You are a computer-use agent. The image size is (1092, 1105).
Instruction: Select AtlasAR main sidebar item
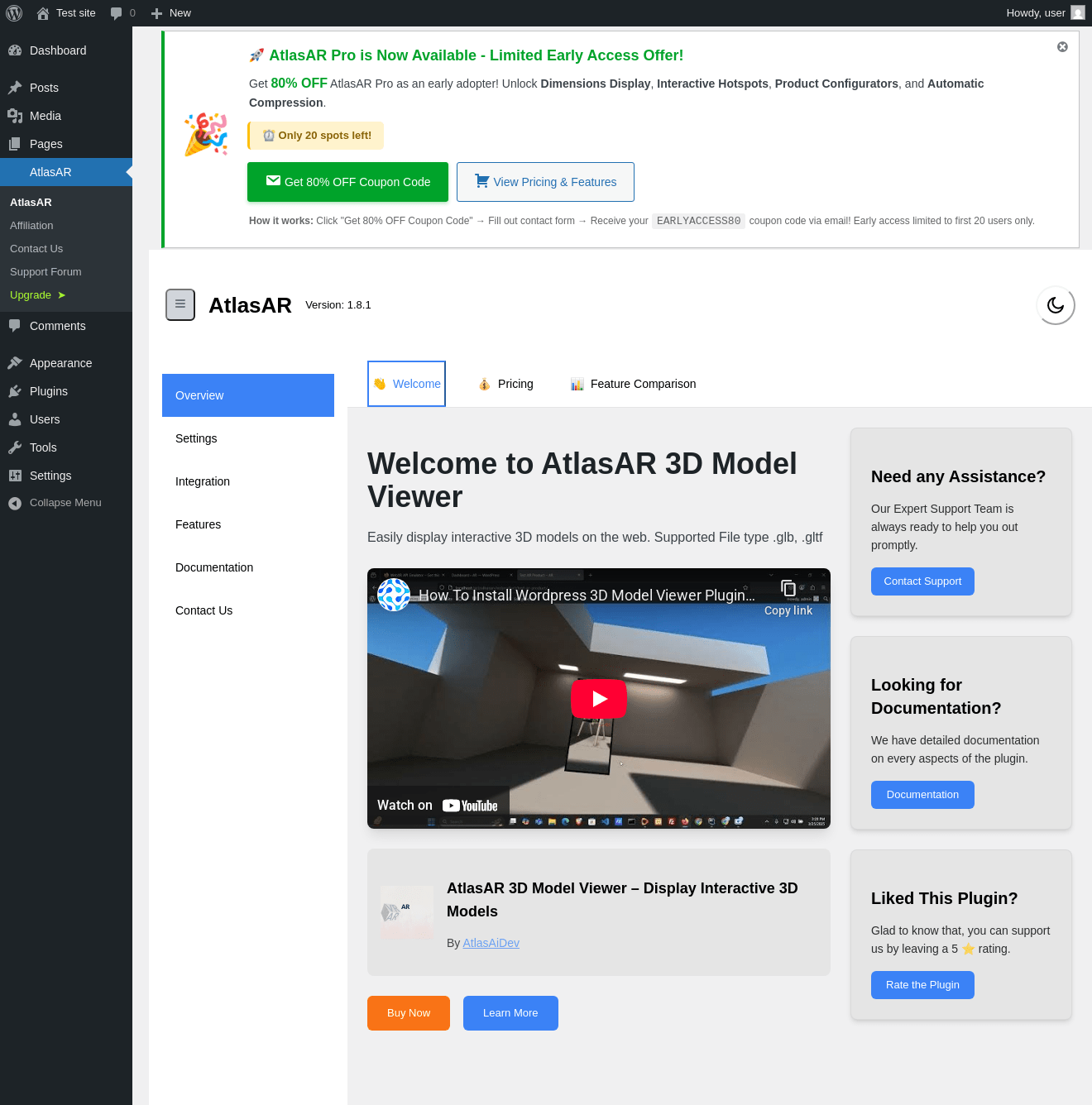[66, 172]
